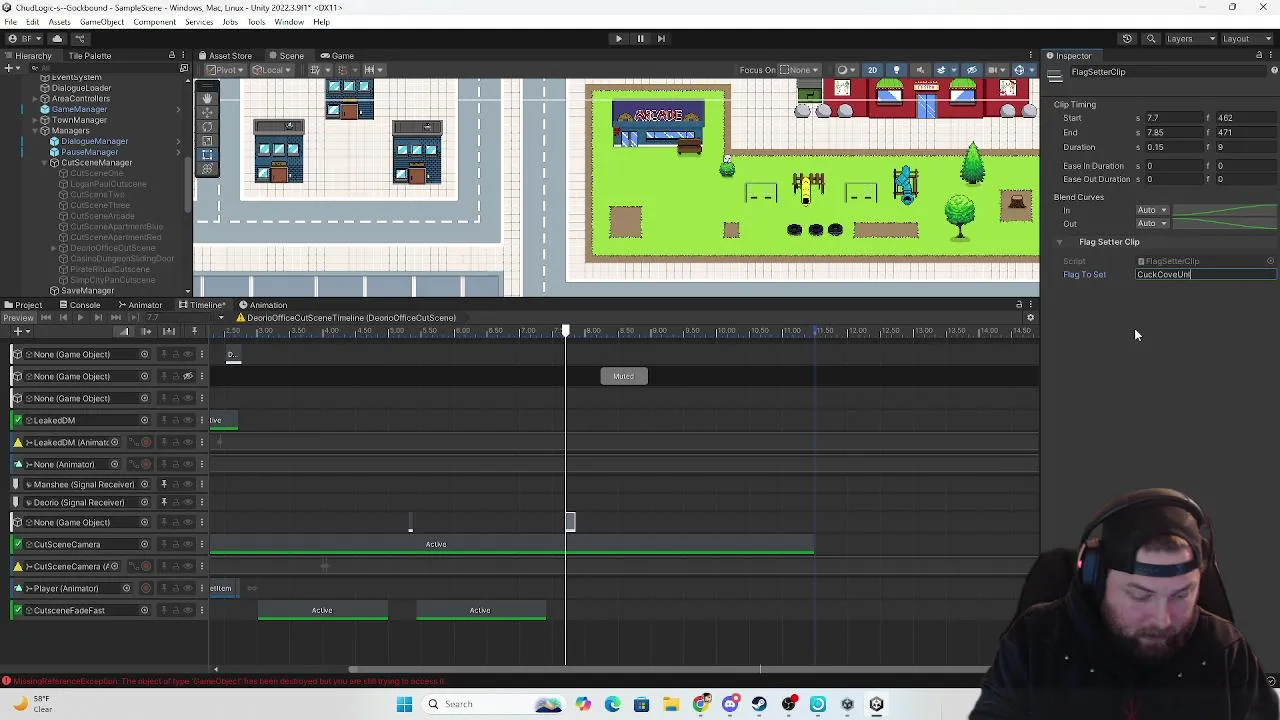Toggle the timeline Ripple edit mode icon
The image size is (1280, 720).
[146, 331]
